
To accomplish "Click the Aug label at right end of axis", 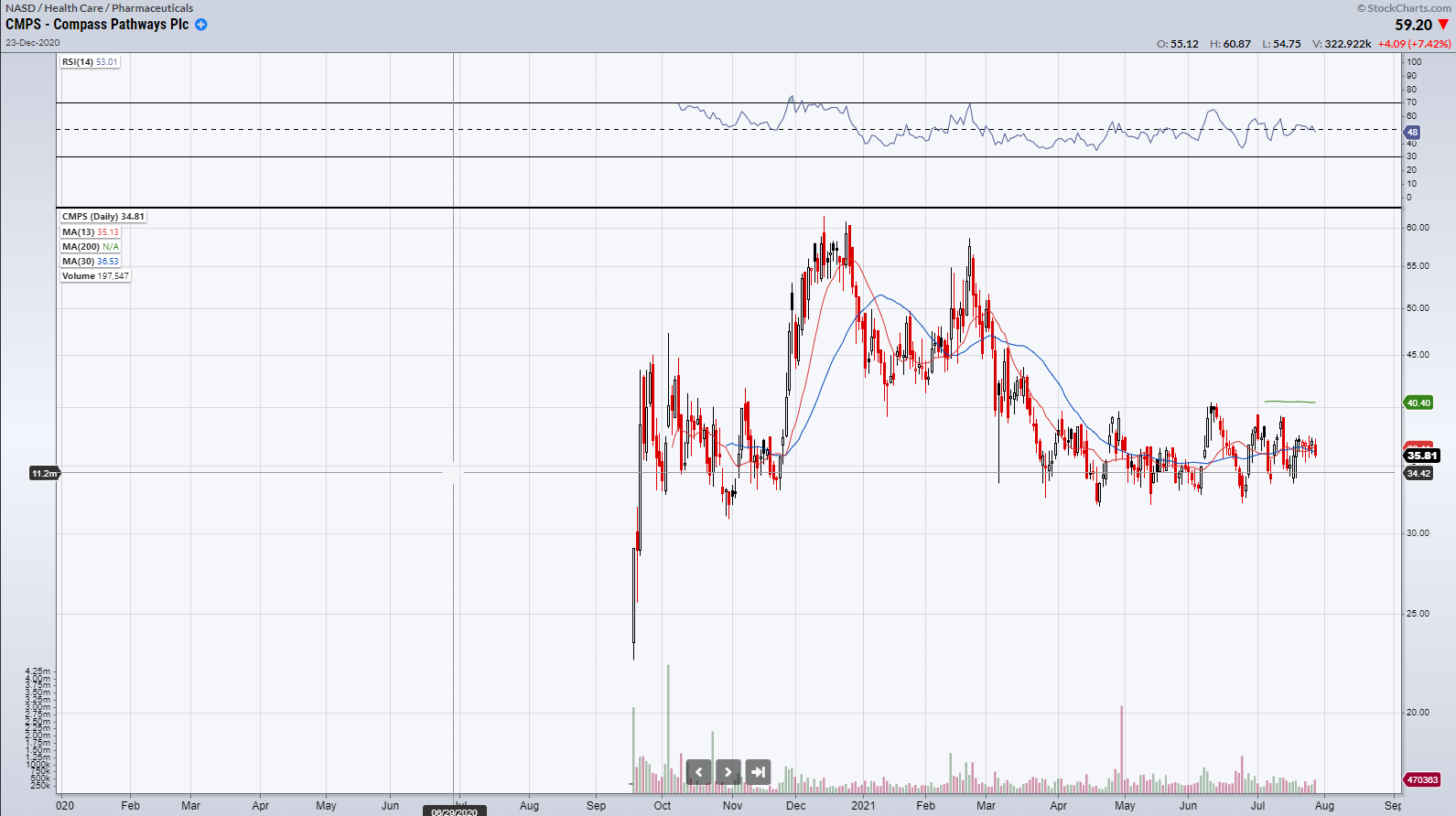I will pyautogui.click(x=1324, y=806).
